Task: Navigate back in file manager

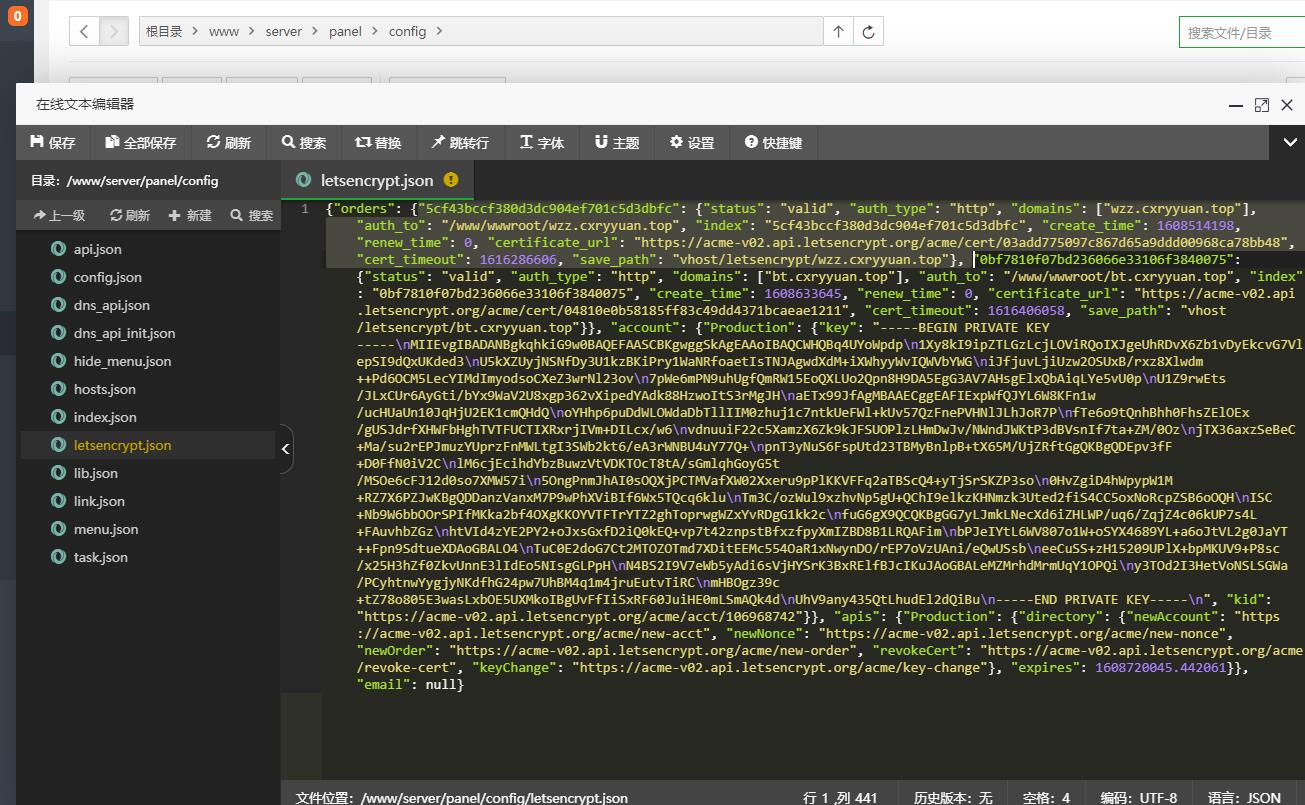Action: [x=84, y=32]
